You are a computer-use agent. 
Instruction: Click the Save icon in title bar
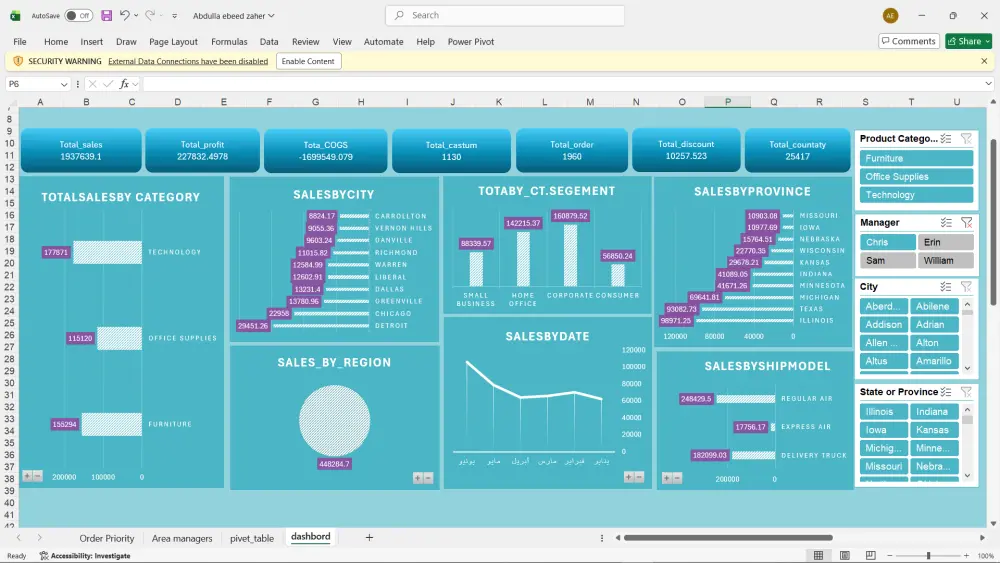[107, 15]
